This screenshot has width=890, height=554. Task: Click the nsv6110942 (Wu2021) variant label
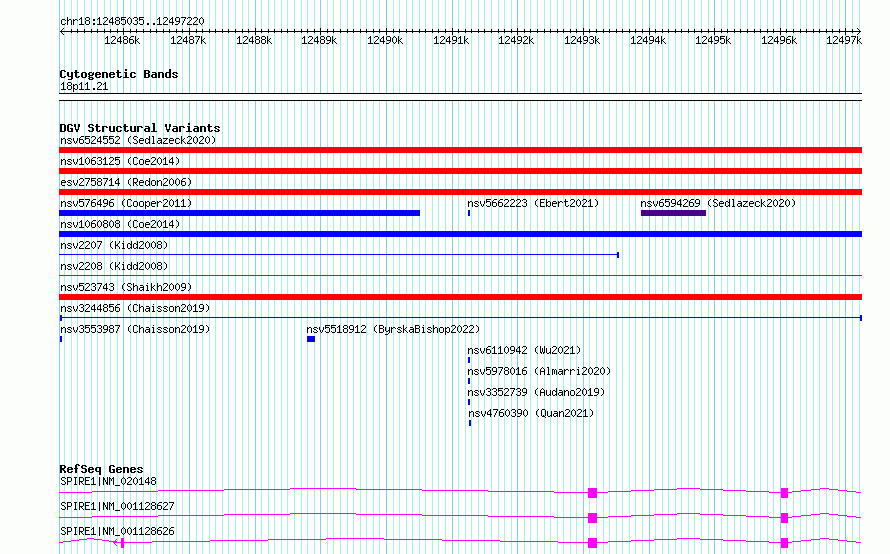click(x=524, y=350)
